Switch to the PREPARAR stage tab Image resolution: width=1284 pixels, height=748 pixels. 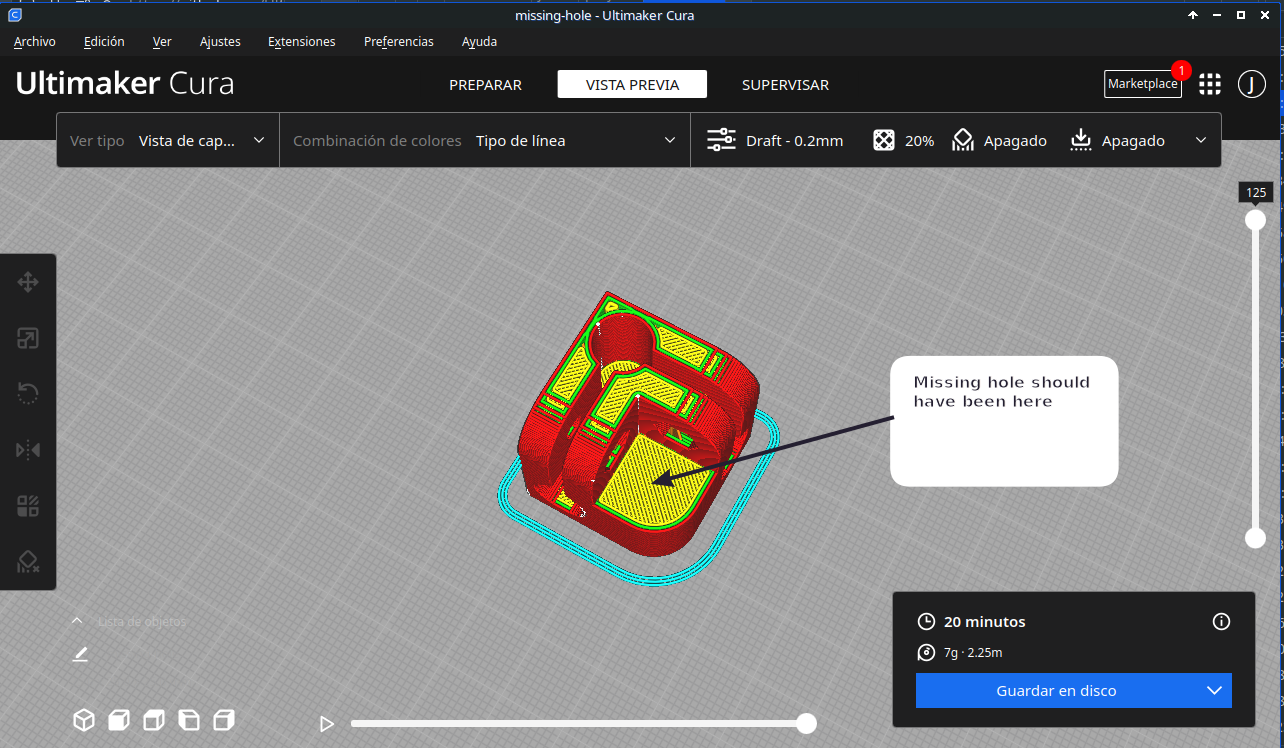(x=485, y=85)
